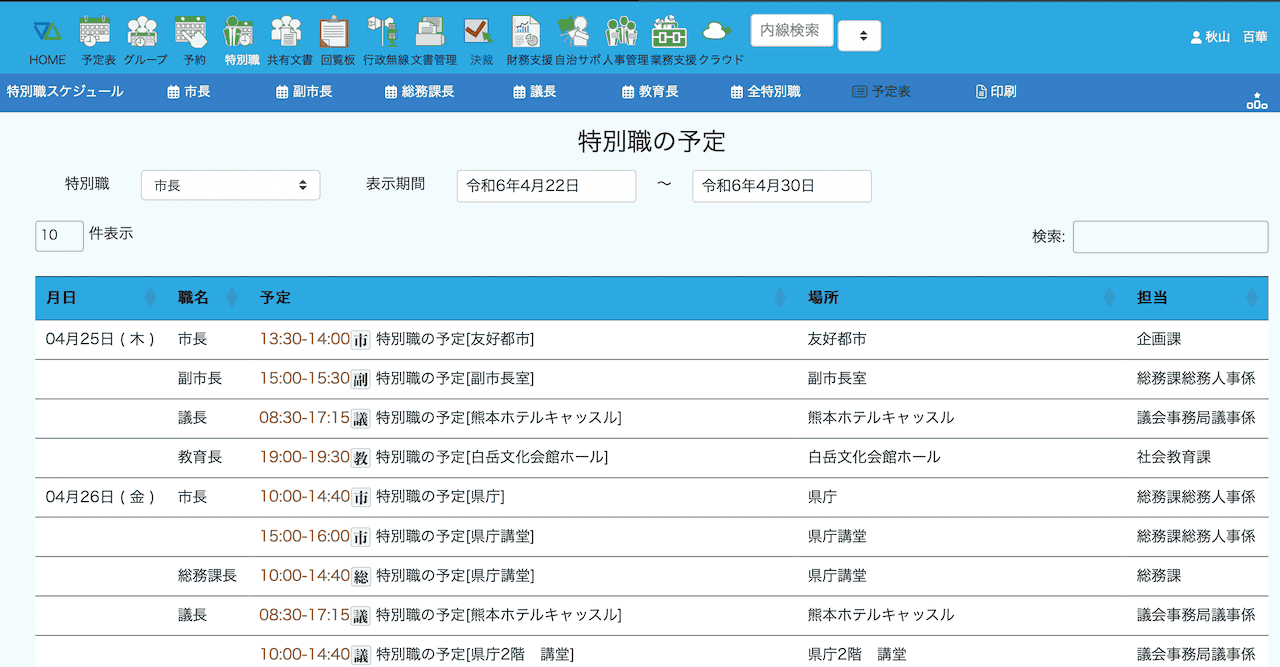Open the 予定表 calendar icon

(96, 32)
